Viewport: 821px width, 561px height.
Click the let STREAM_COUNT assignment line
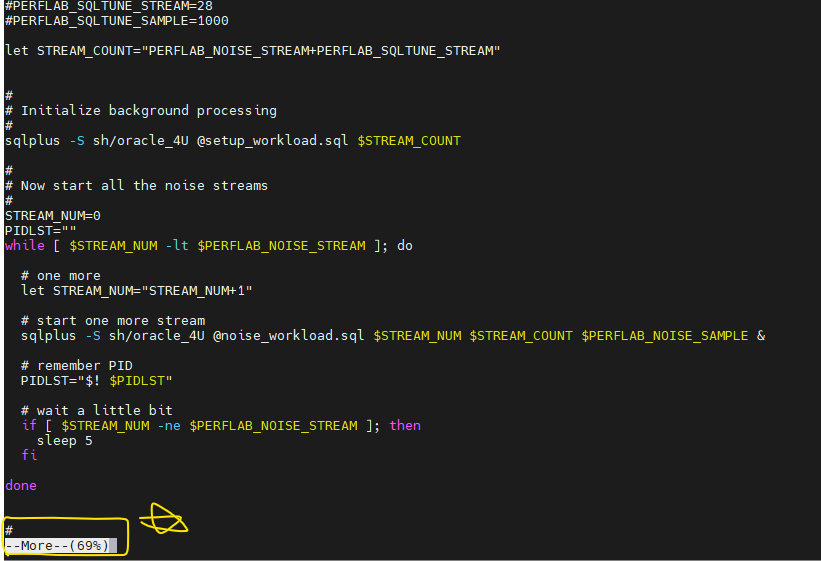point(252,51)
